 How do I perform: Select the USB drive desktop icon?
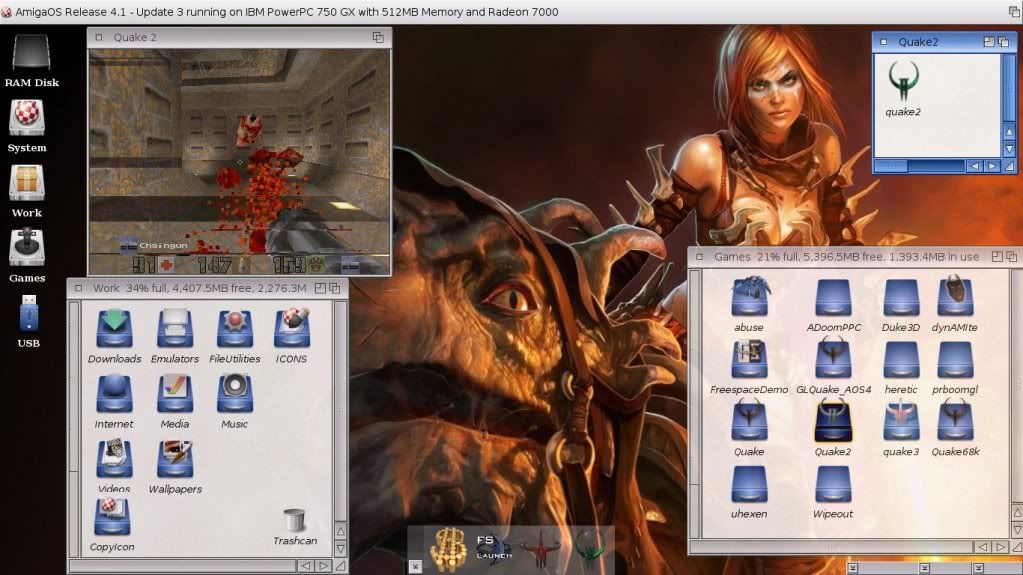point(28,316)
